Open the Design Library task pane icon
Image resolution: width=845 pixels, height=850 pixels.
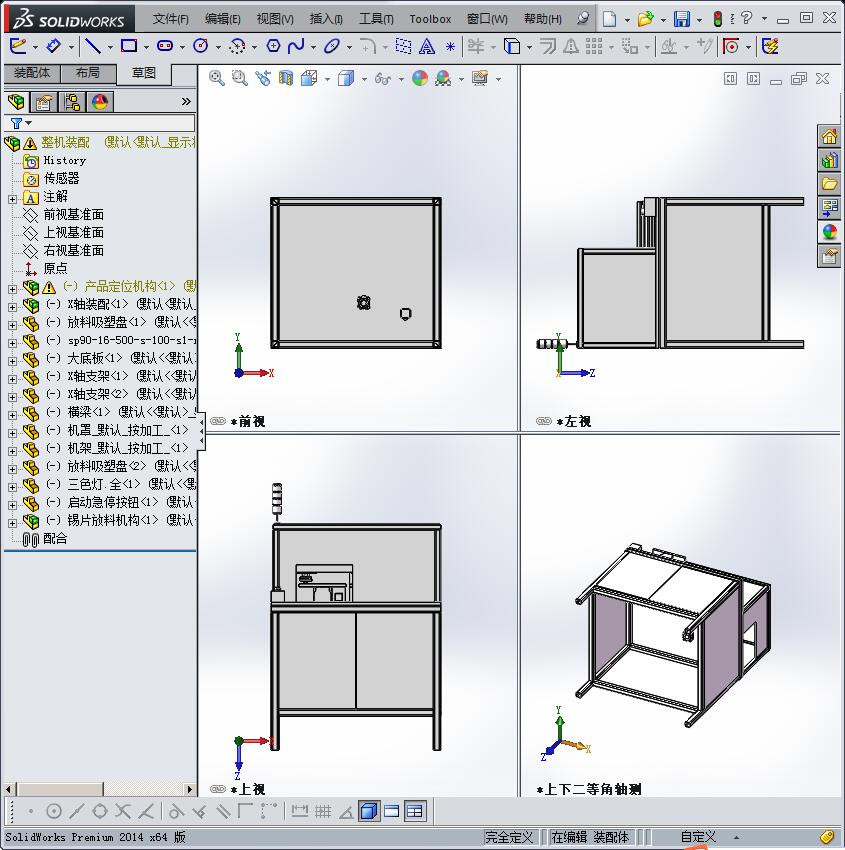(829, 160)
